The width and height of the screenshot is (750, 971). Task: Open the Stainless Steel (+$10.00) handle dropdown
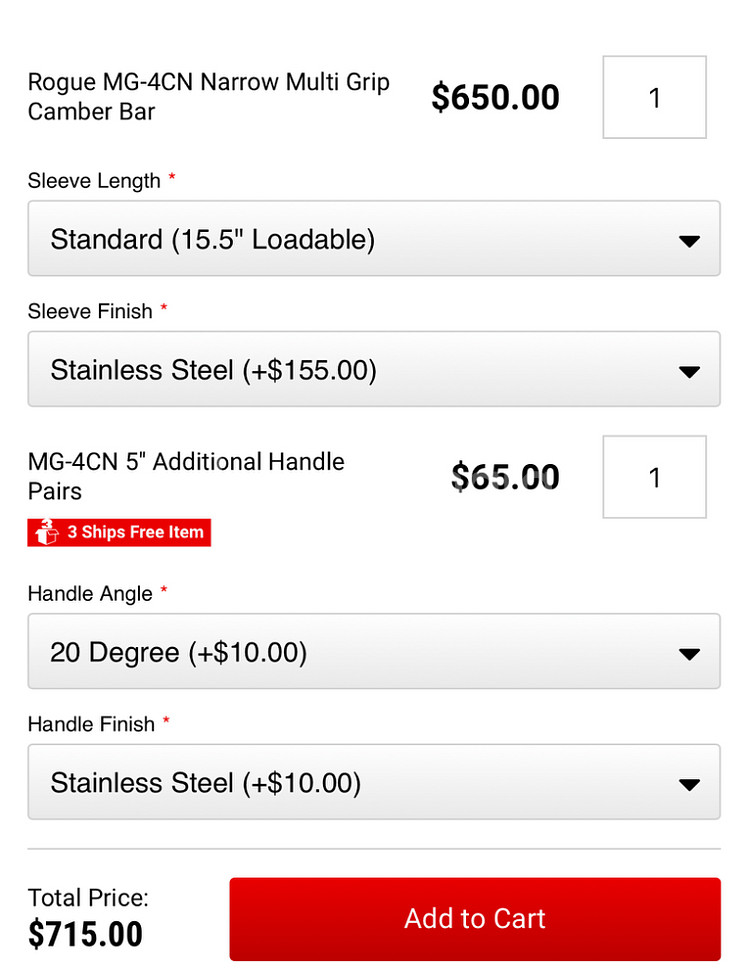point(374,782)
